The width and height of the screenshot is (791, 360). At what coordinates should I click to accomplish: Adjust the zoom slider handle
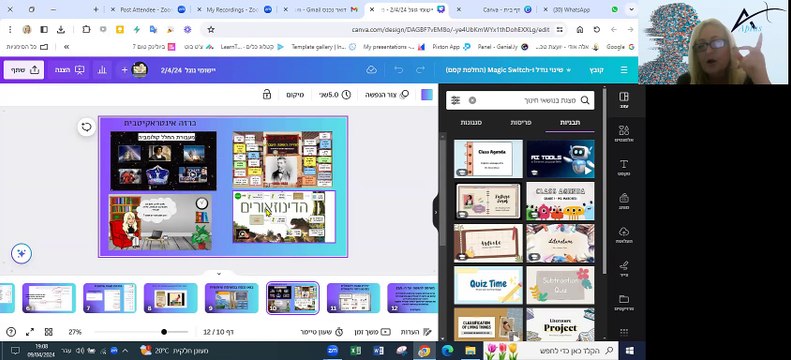[x=164, y=332]
